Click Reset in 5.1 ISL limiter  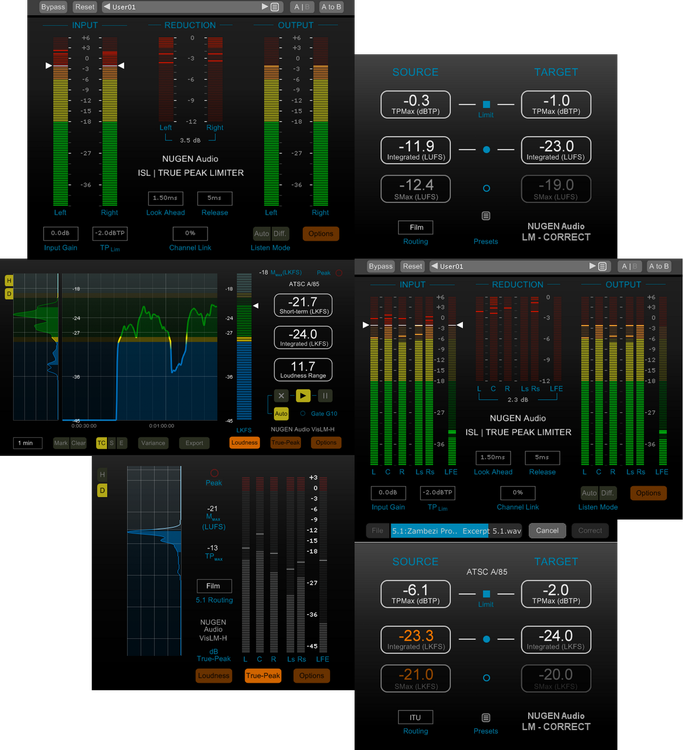(412, 266)
